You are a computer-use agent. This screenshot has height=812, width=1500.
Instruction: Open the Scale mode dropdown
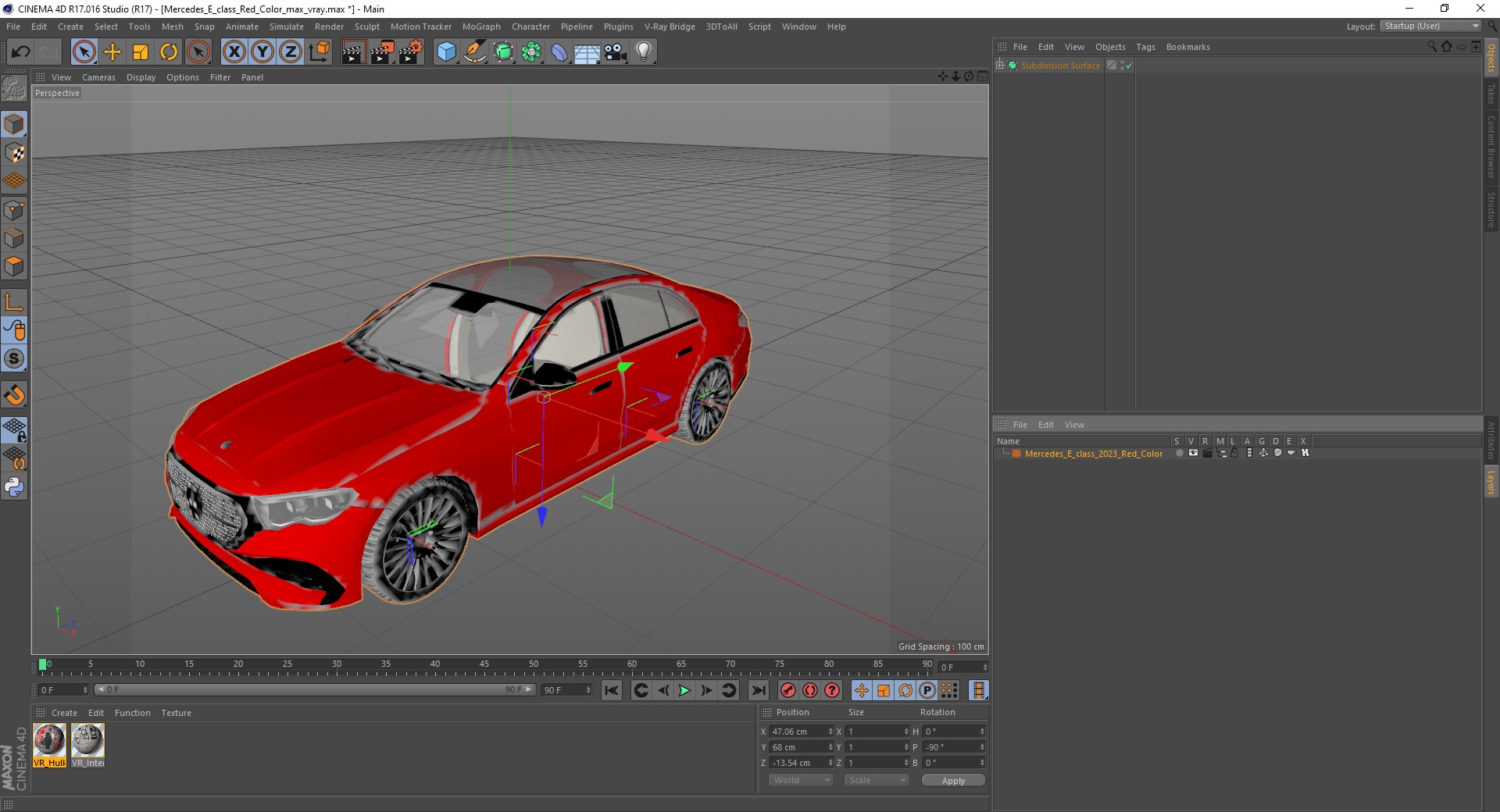[x=876, y=780]
